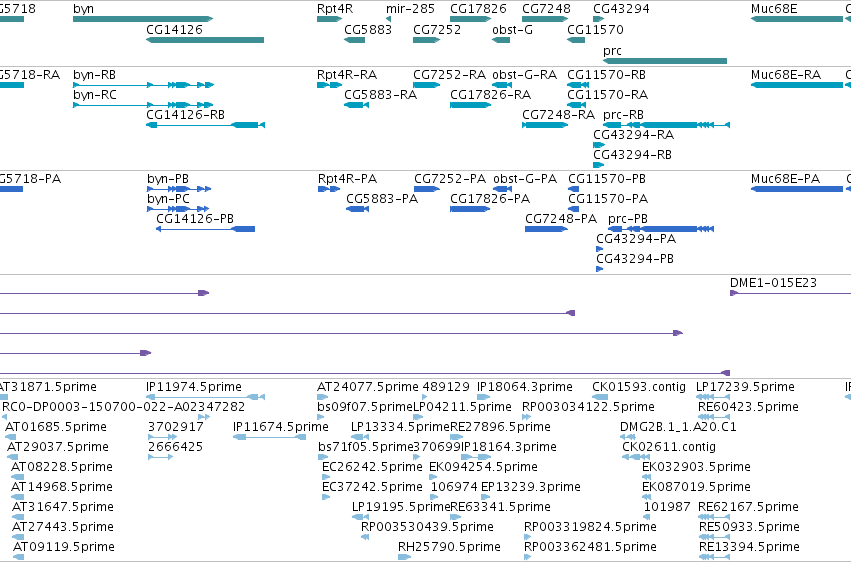Click the CG7248 gene feature
The image size is (851, 562).
(x=545, y=19)
